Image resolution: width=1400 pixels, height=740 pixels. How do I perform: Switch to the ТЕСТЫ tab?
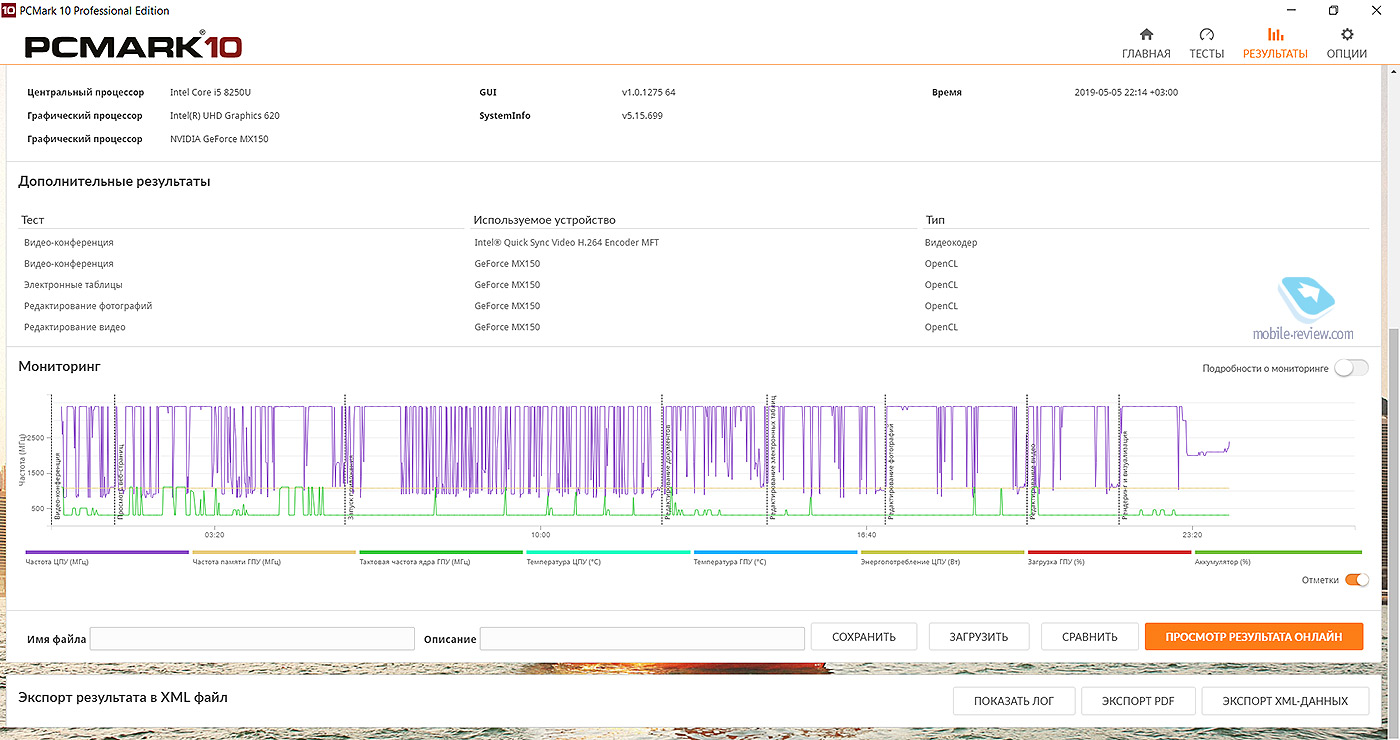(x=1206, y=43)
